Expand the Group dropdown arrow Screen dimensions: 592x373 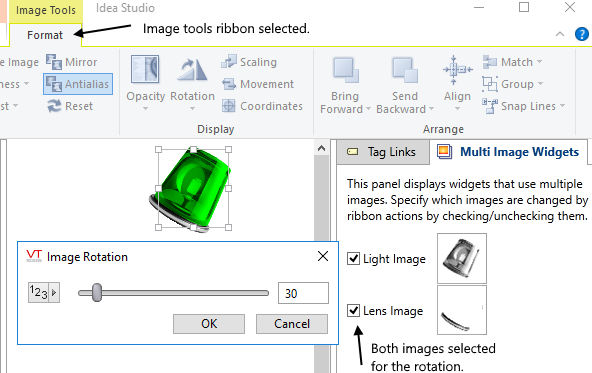coord(540,83)
